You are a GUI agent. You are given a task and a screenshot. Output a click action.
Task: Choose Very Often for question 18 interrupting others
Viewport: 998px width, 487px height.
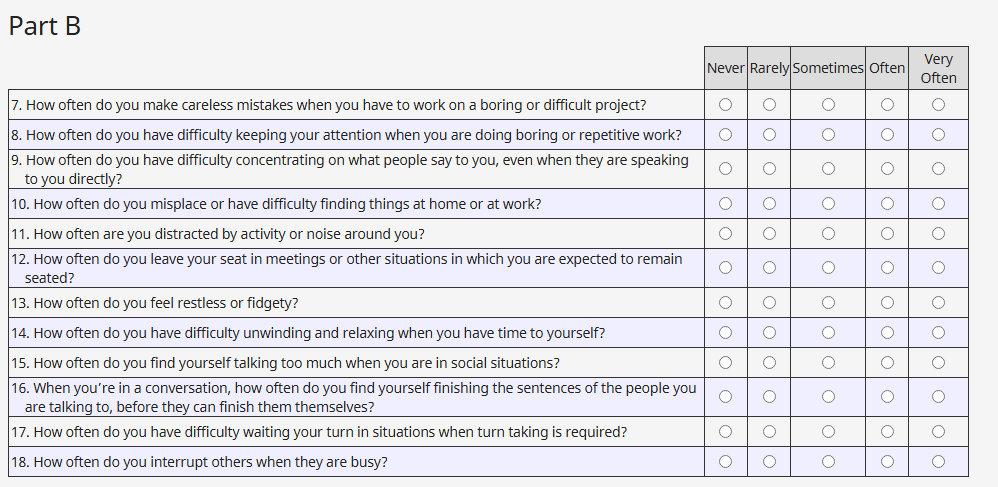(x=938, y=461)
